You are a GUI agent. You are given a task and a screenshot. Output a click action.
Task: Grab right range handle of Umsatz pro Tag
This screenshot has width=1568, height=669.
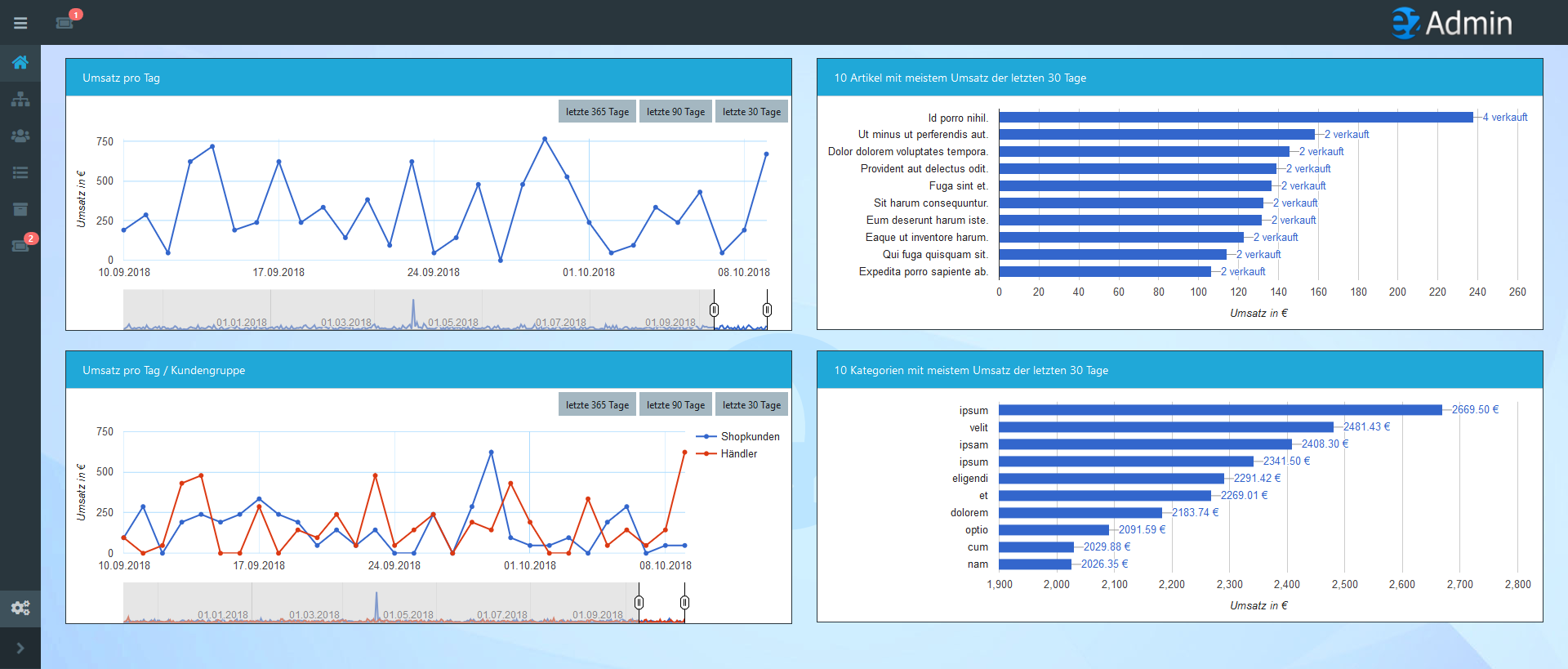pyautogui.click(x=767, y=310)
